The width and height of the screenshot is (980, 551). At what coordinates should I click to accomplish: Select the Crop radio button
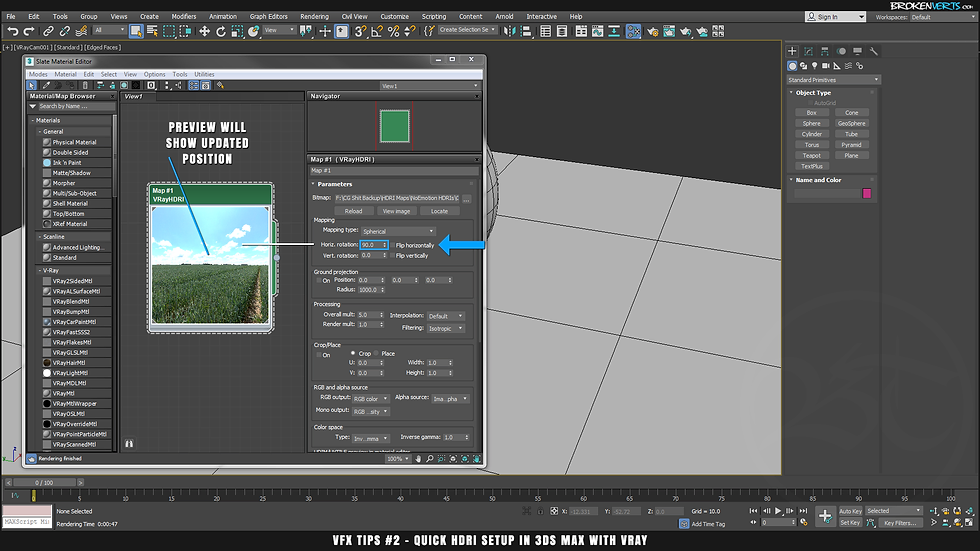(353, 353)
